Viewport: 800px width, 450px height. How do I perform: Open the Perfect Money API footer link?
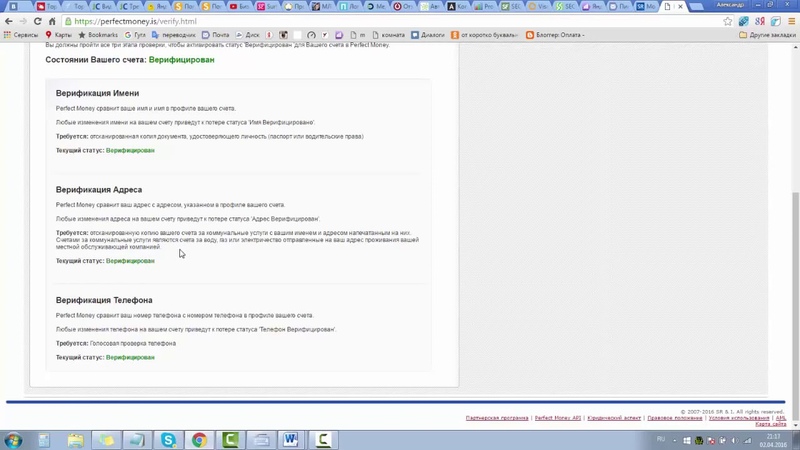(557, 418)
